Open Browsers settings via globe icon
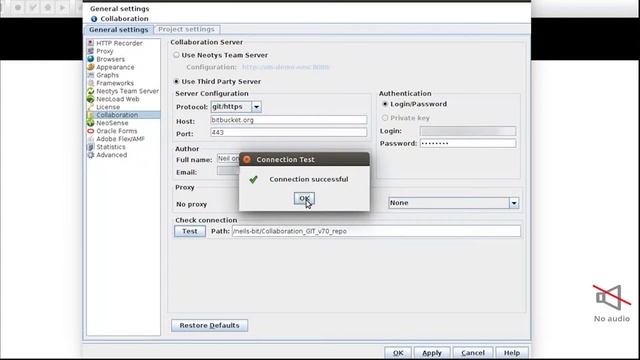 click(91, 59)
